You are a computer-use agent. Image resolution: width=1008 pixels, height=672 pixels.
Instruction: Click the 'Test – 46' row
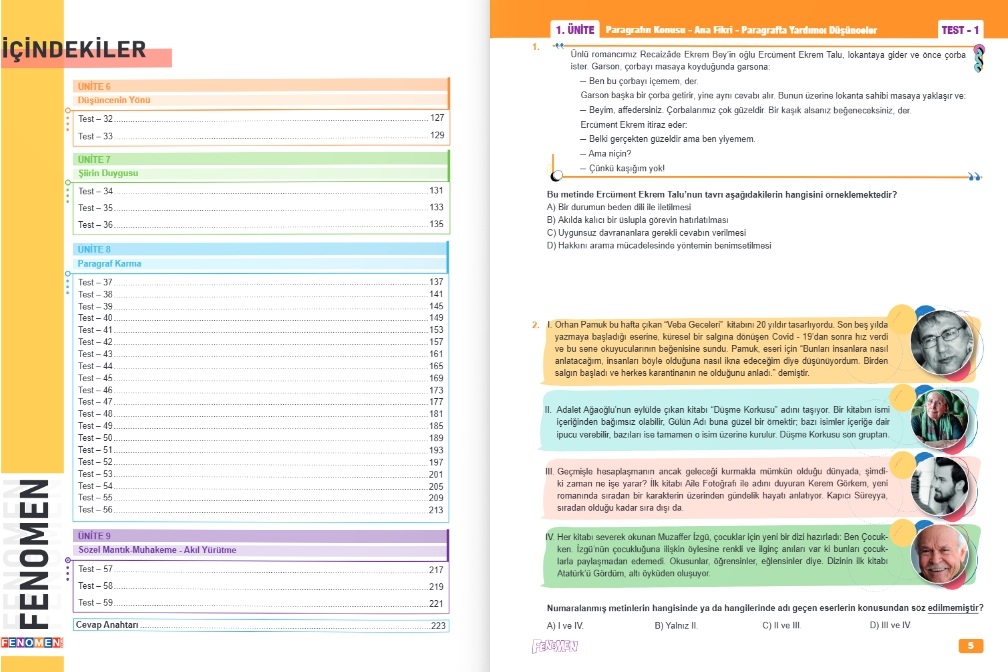[x=260, y=390]
